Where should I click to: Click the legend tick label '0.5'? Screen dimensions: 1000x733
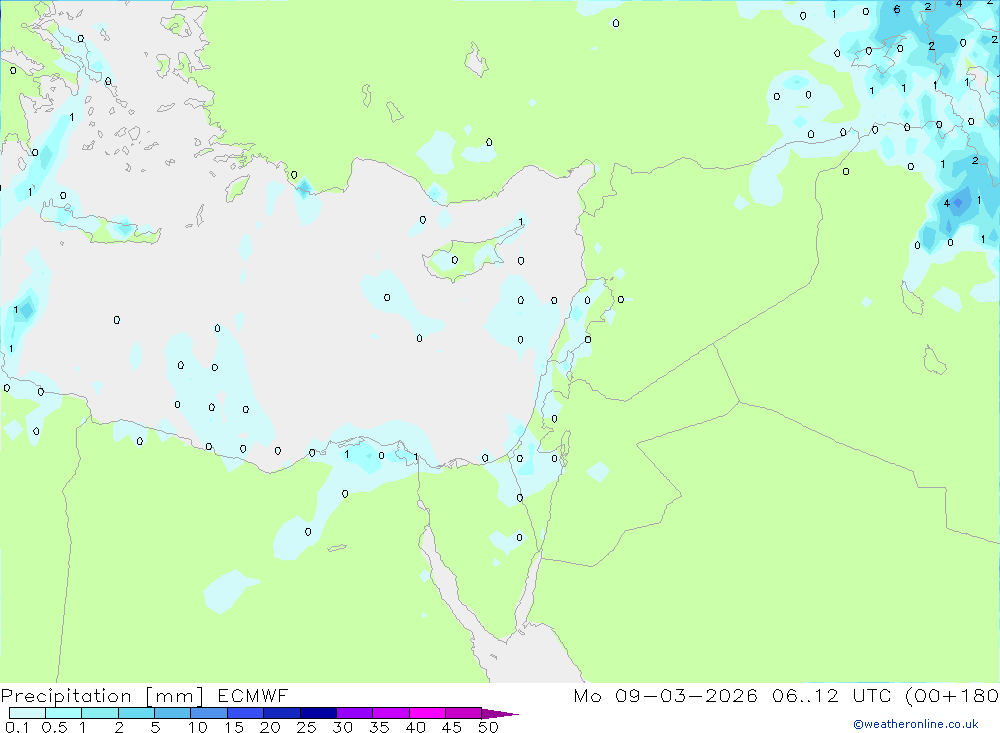pos(54,727)
